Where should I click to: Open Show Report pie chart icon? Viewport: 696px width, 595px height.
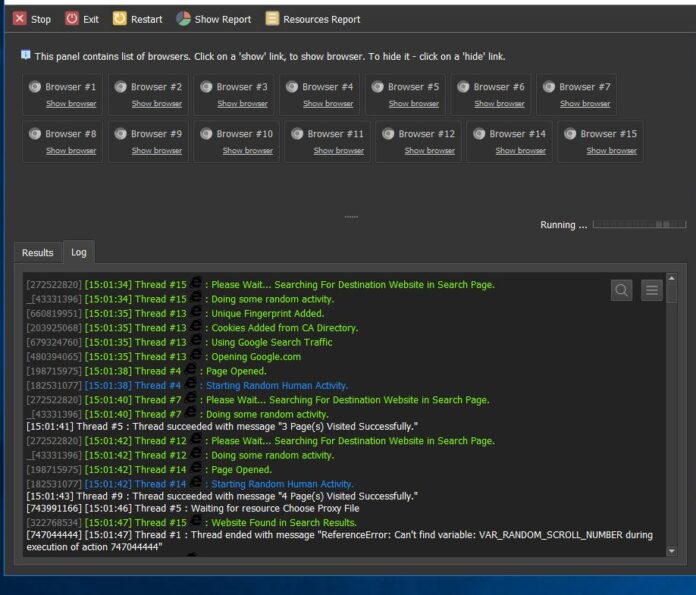184,19
